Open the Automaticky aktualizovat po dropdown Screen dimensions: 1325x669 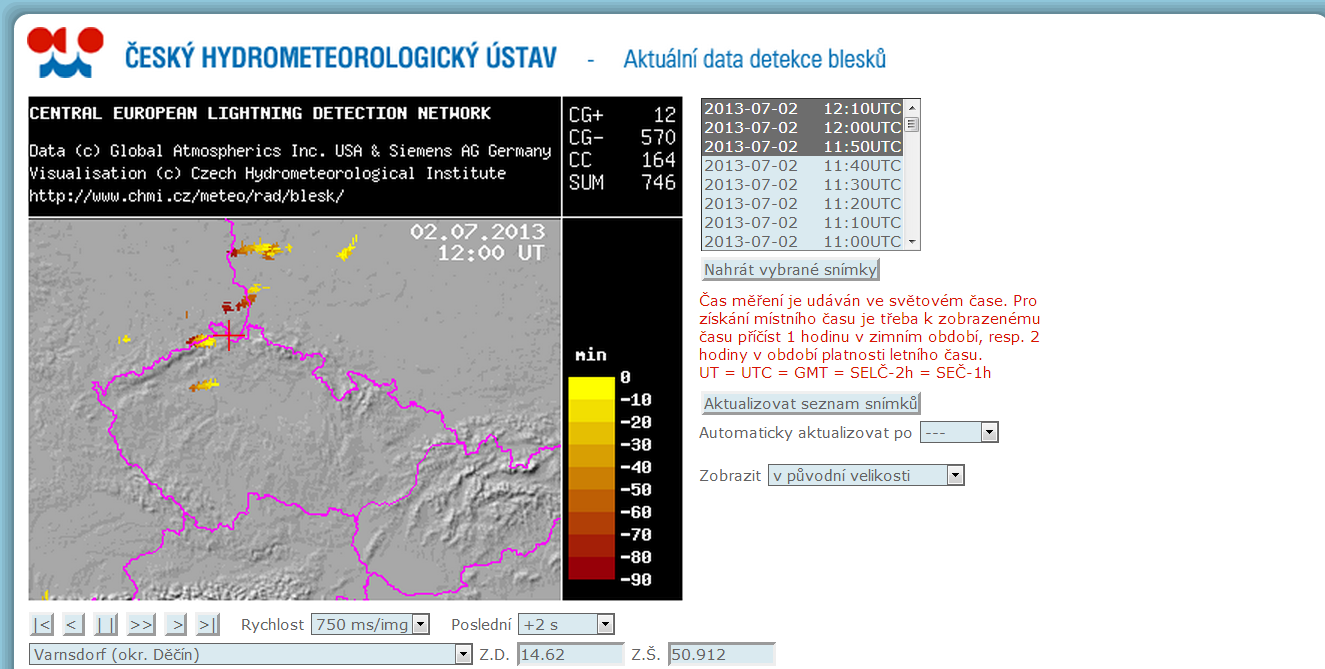(x=989, y=433)
